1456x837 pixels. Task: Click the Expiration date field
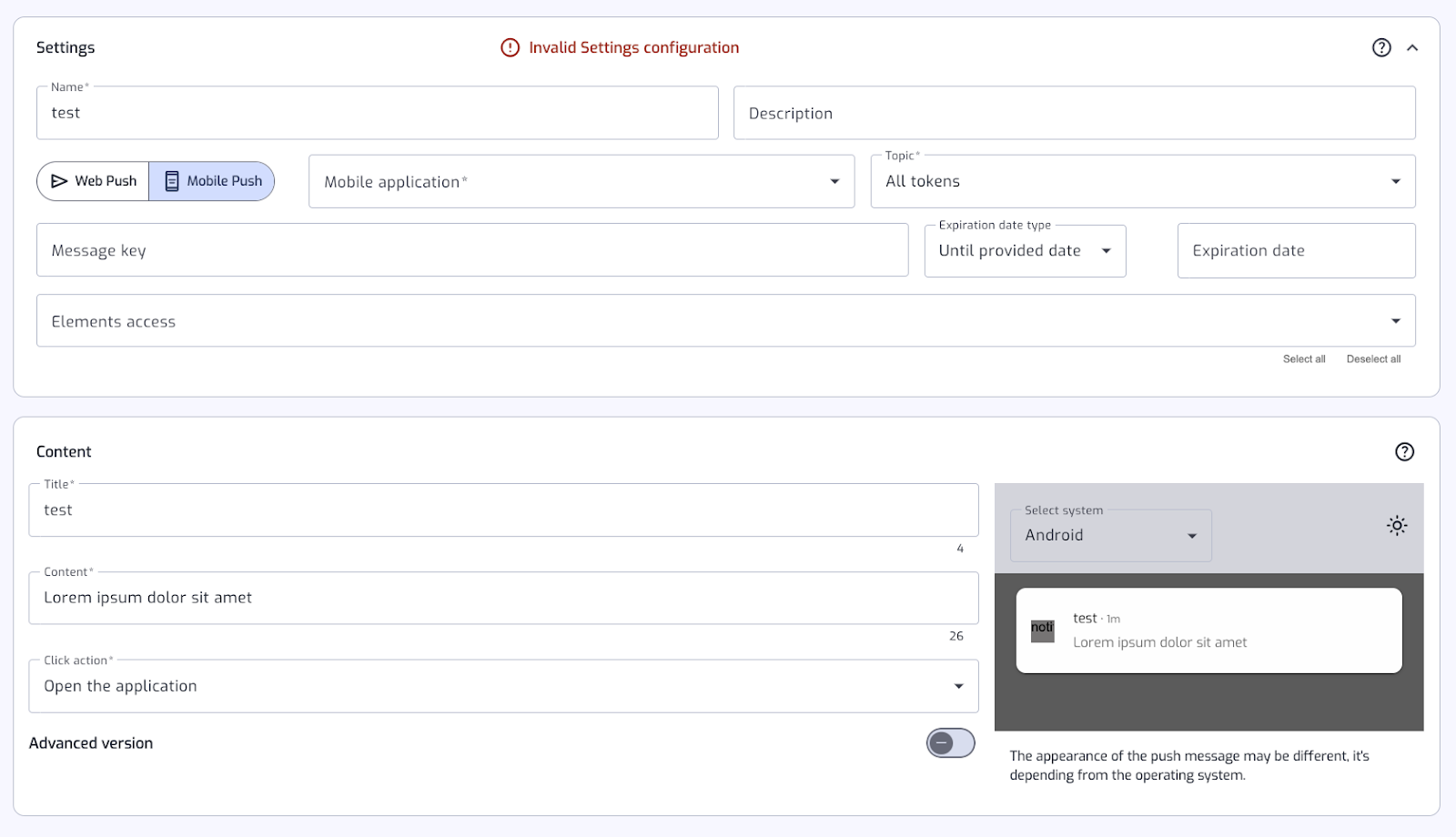1296,250
